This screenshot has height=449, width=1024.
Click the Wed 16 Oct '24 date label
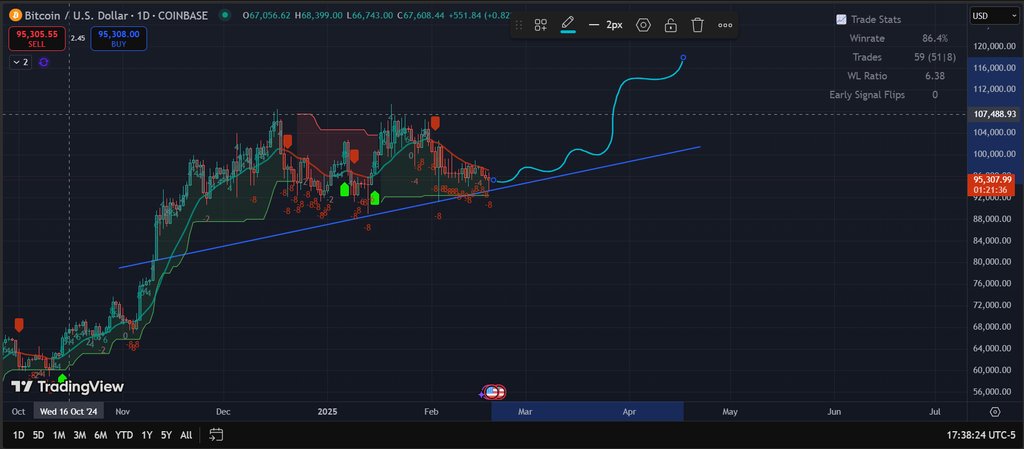68,412
